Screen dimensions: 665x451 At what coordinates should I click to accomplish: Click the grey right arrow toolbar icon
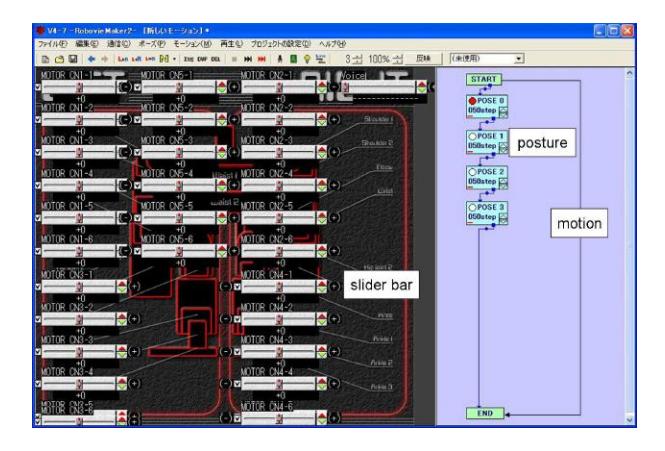[x=104, y=59]
